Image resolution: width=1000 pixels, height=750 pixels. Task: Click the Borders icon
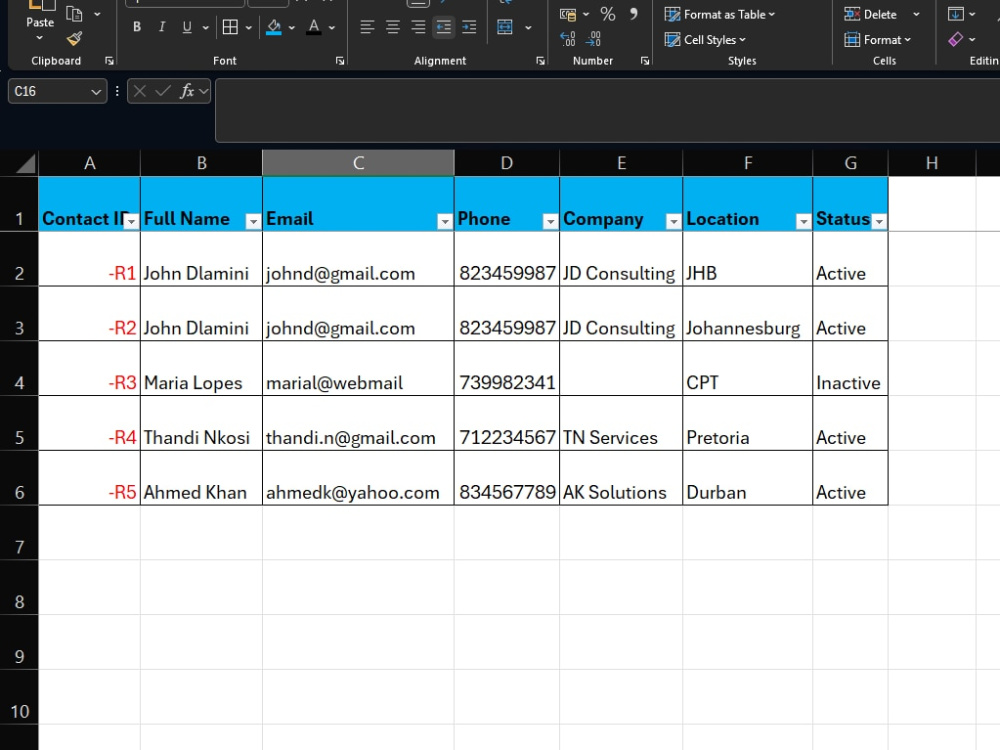(x=230, y=27)
